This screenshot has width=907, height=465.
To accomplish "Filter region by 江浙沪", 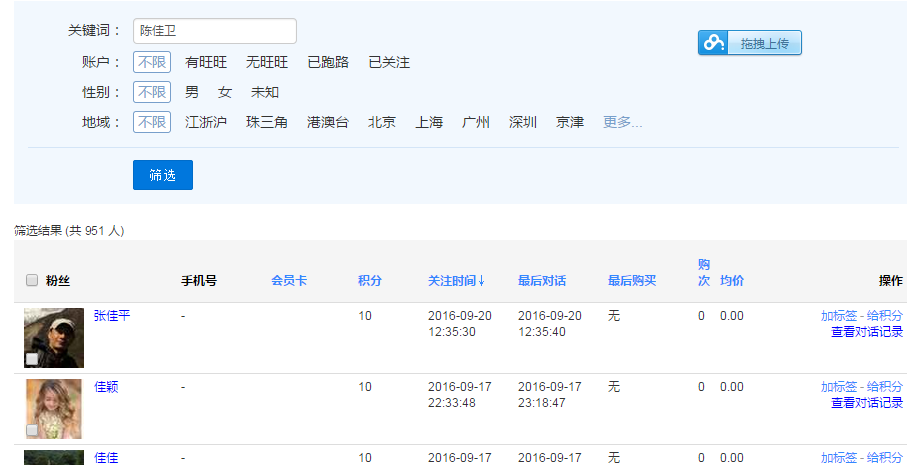I will point(206,122).
